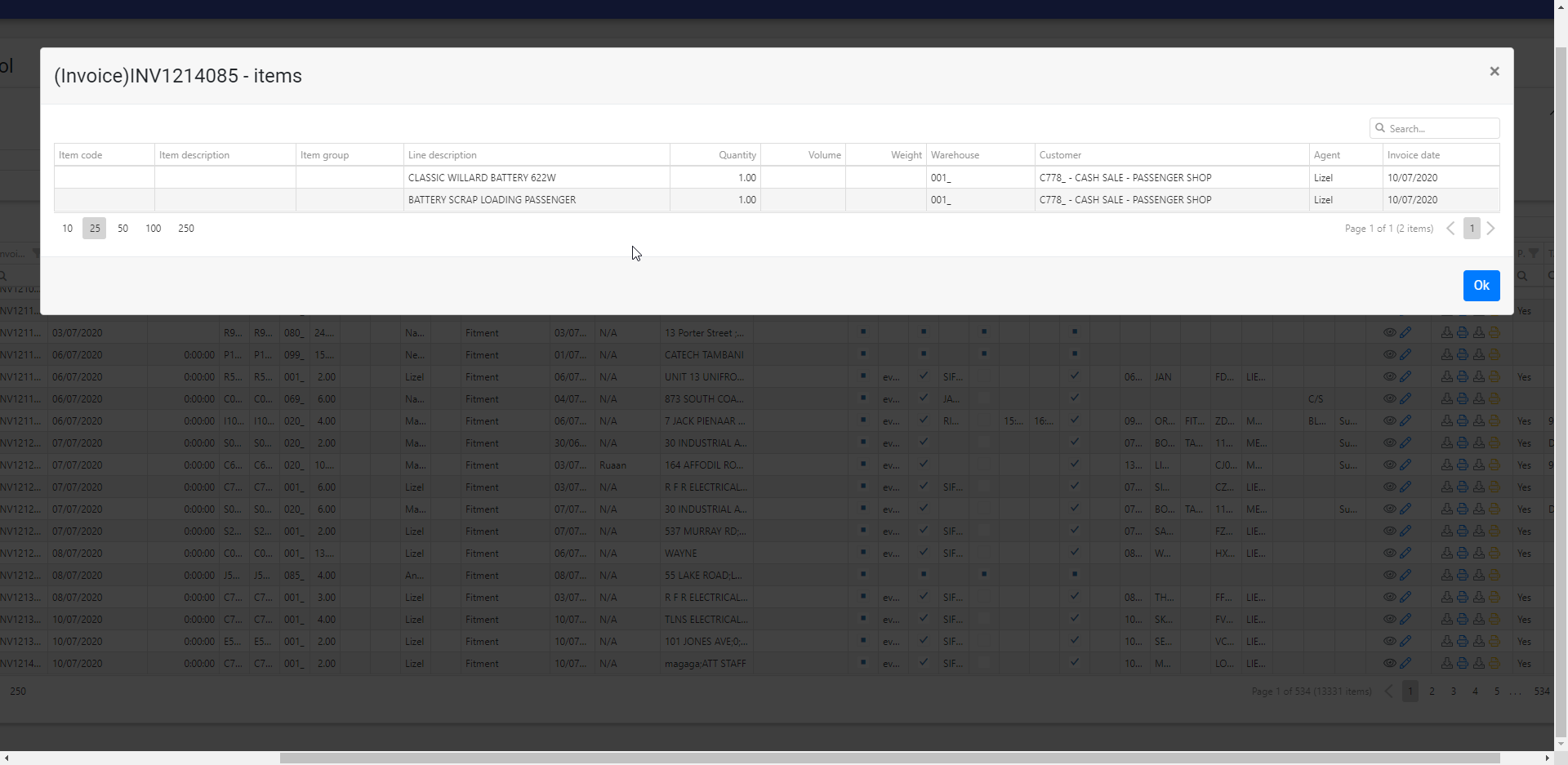Click yellow printer icon in 537 MURRAY row

click(x=1494, y=531)
